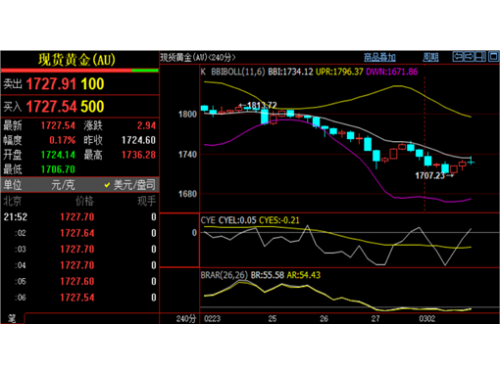Click the 0223 date on the time axis
The height and width of the screenshot is (375, 500).
(212, 319)
